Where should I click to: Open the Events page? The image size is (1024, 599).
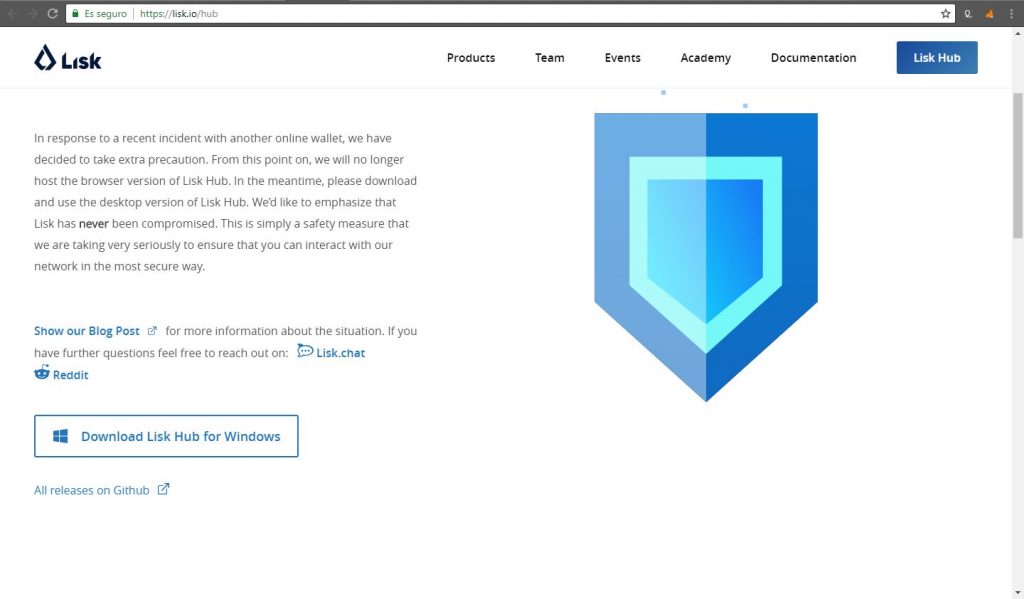point(622,57)
